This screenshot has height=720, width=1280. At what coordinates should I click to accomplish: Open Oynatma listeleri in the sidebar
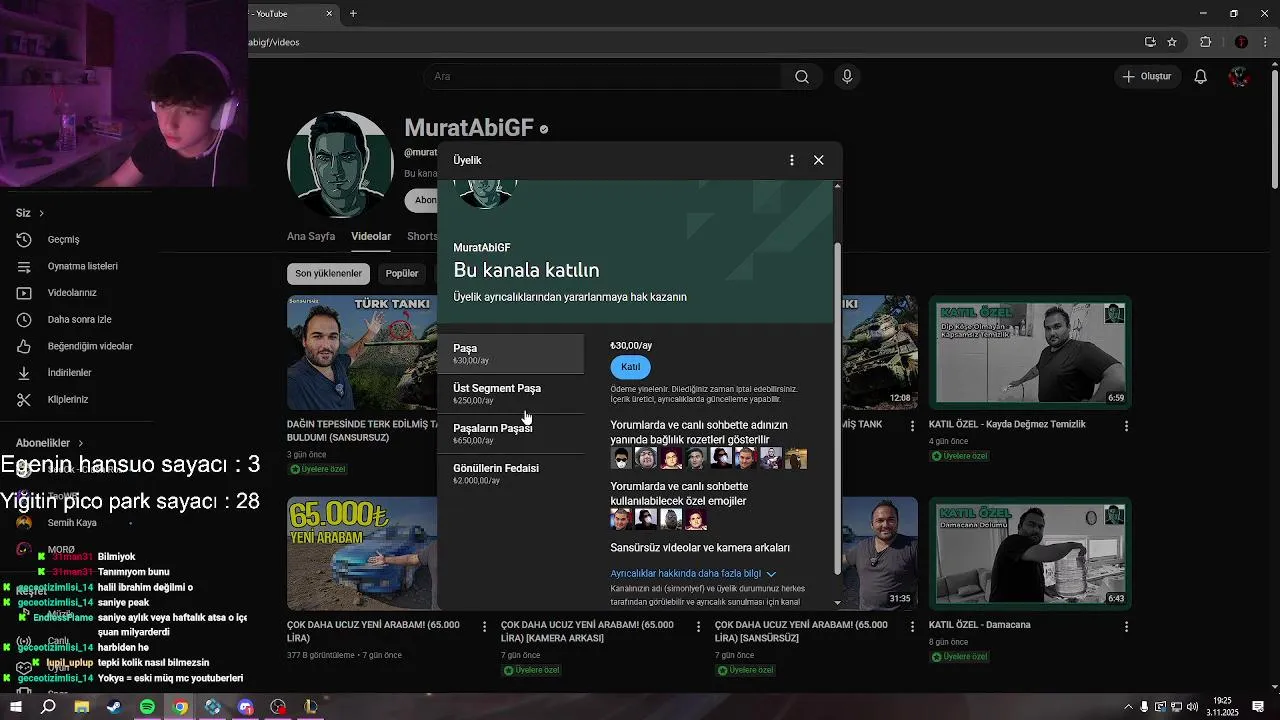82,266
